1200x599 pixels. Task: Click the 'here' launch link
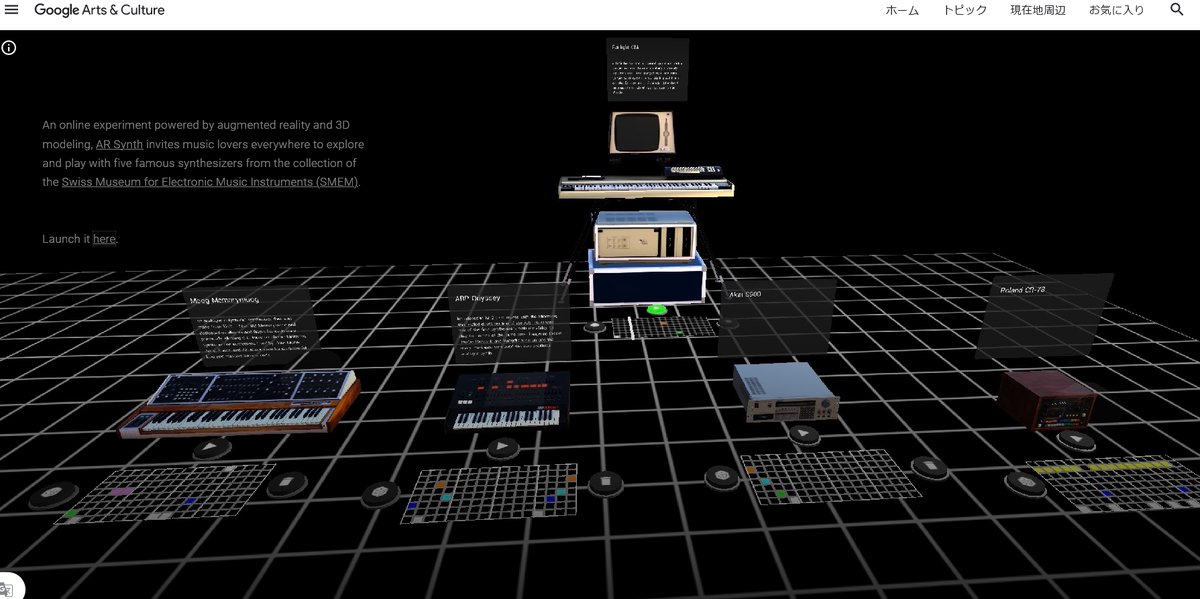coord(104,239)
